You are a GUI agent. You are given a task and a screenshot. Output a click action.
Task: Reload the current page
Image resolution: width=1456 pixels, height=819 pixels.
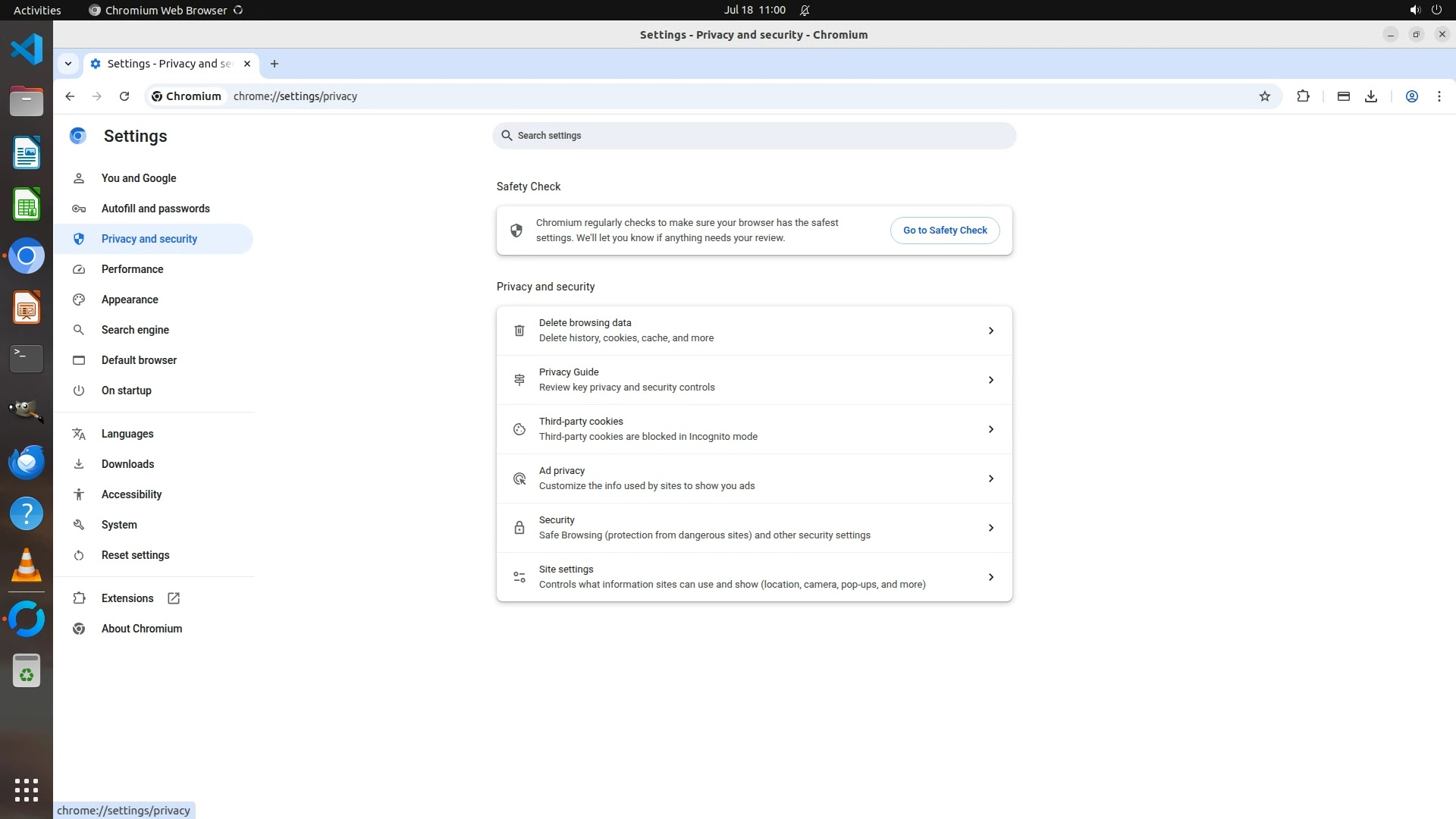click(124, 96)
